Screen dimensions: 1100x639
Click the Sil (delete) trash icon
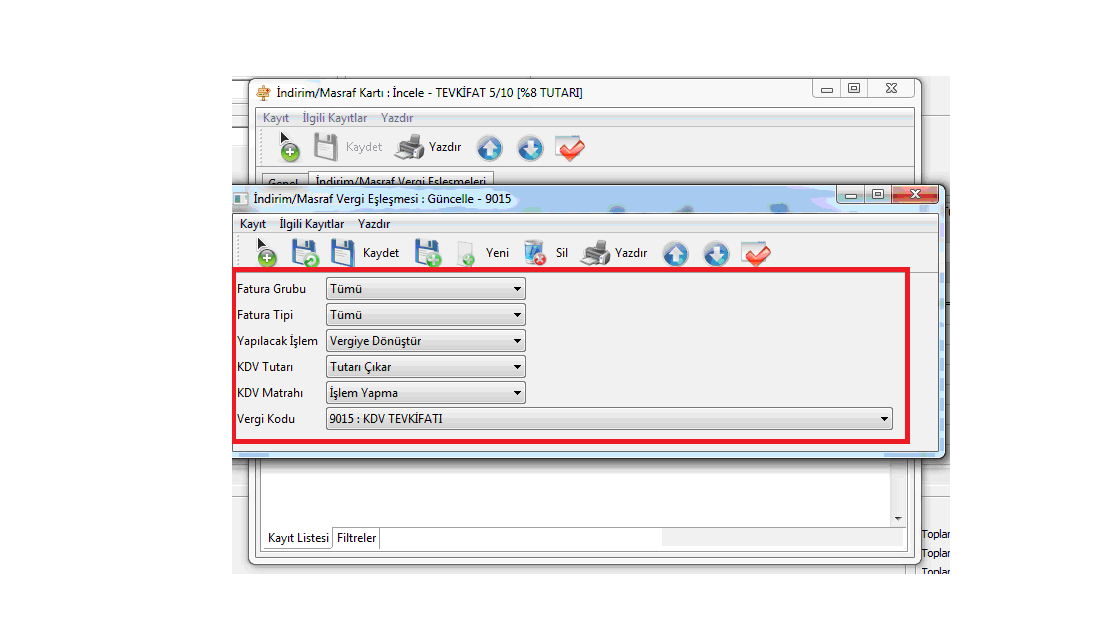coord(534,253)
